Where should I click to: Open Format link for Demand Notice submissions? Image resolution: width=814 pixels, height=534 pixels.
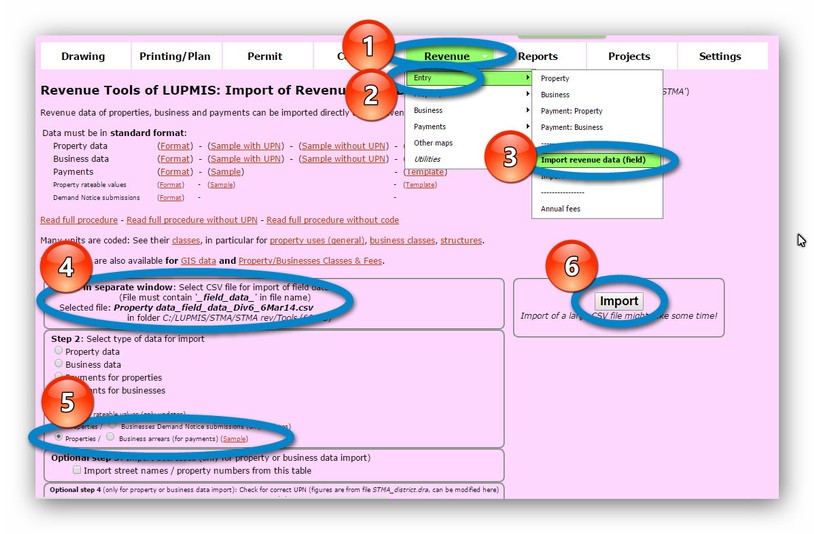click(x=171, y=198)
